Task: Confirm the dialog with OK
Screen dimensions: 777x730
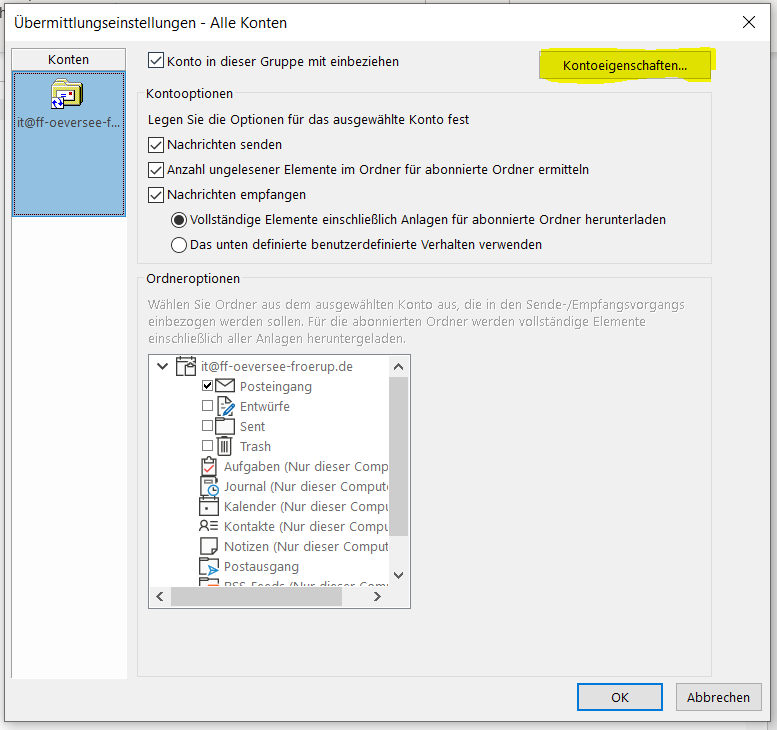Action: [x=619, y=697]
